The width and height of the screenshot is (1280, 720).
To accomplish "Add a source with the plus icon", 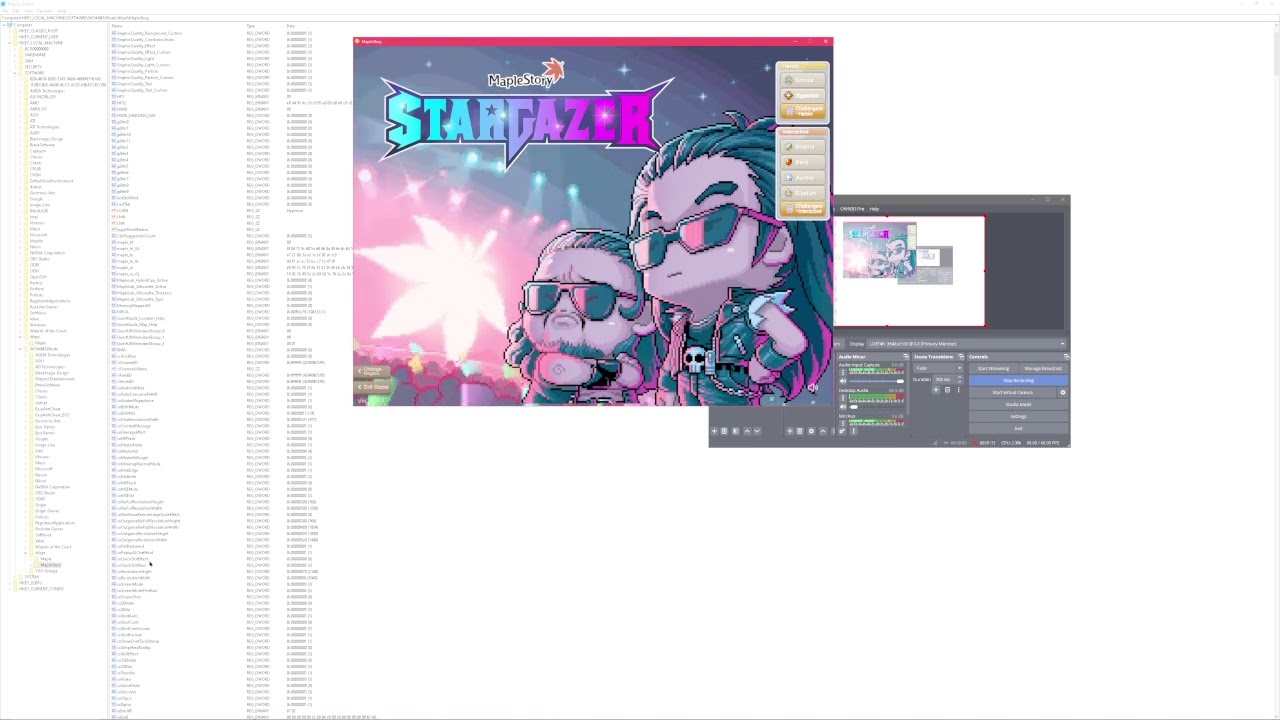I will (790, 431).
